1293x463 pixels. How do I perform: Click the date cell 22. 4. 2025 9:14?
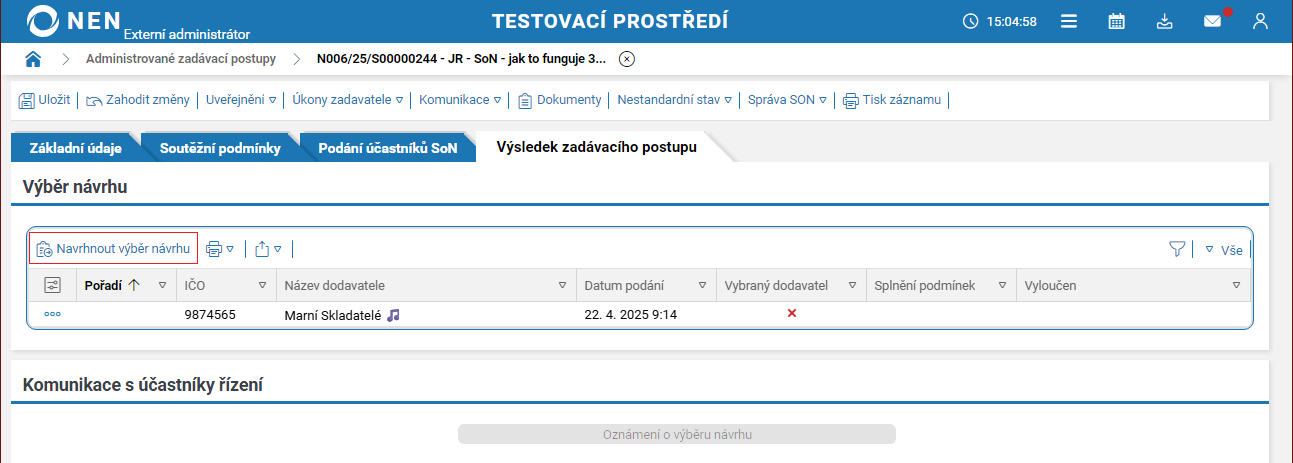point(631,314)
